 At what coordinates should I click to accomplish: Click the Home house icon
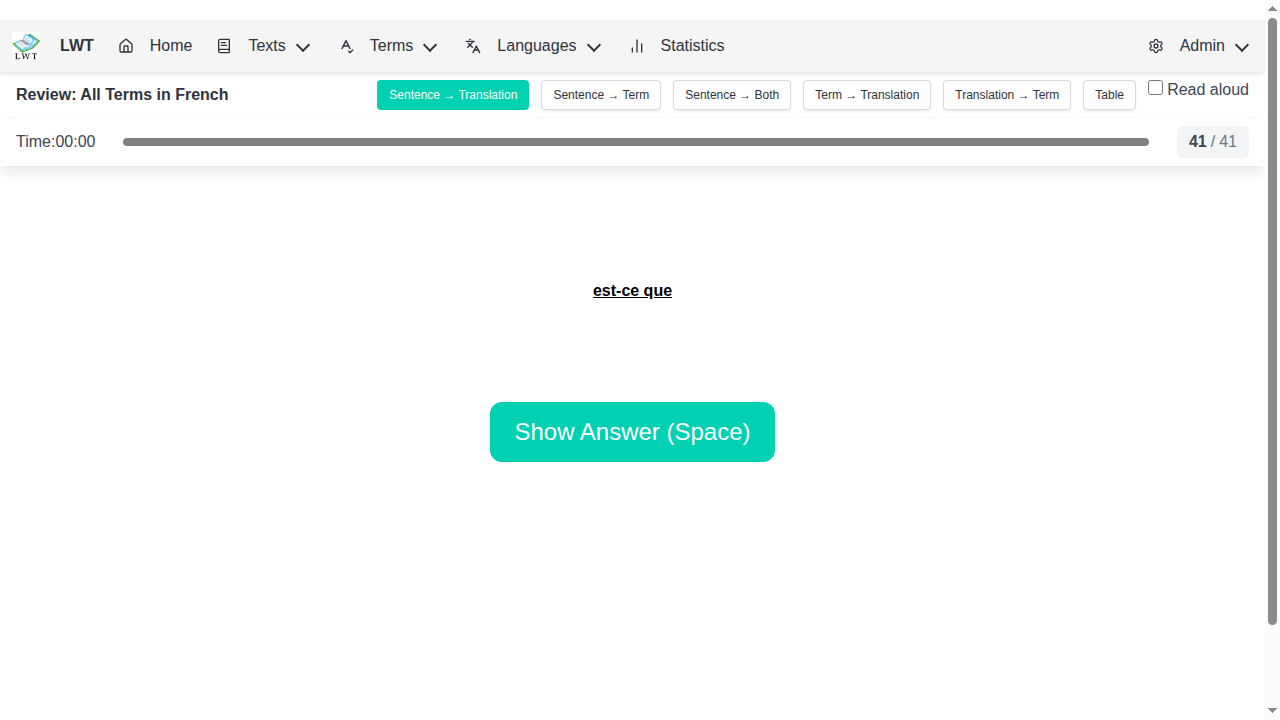click(x=126, y=46)
